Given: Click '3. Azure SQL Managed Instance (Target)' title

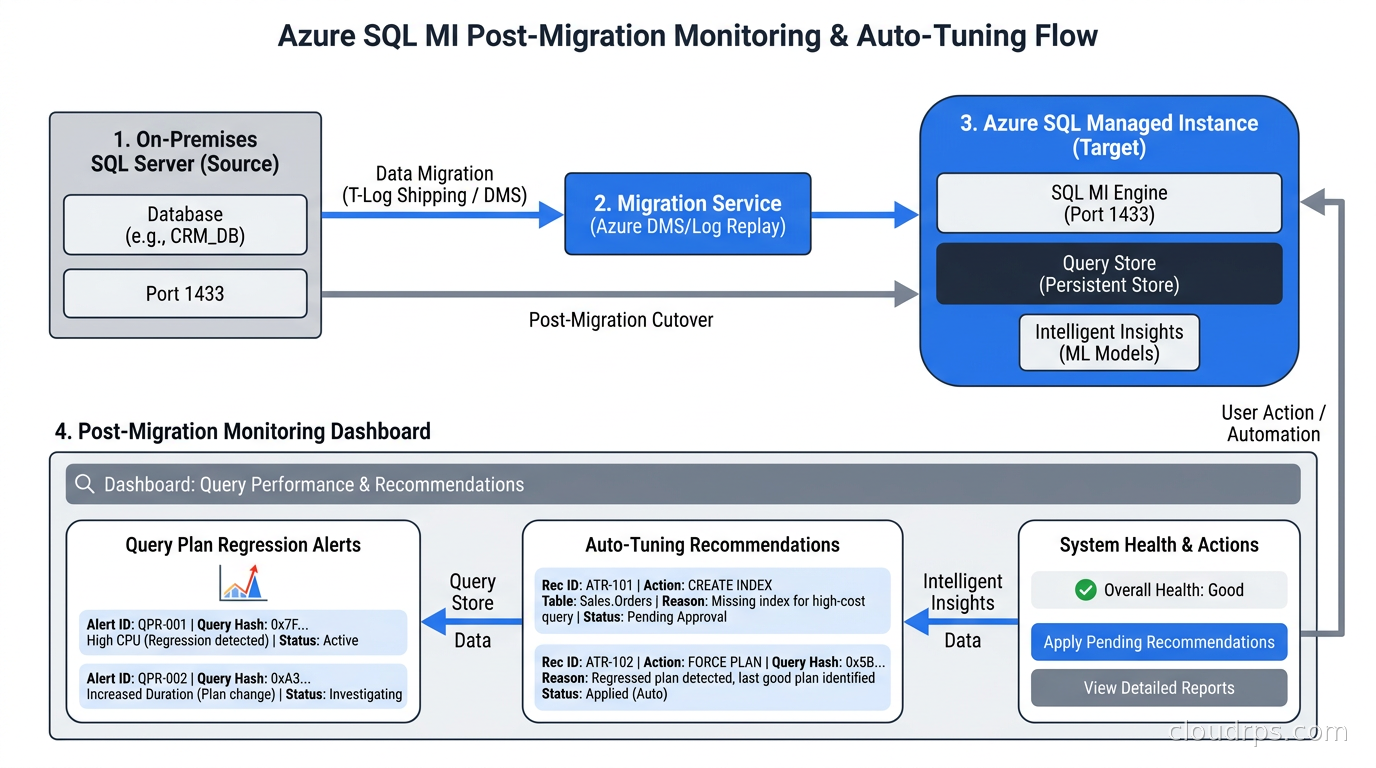Looking at the screenshot, I should pyautogui.click(x=1109, y=135).
